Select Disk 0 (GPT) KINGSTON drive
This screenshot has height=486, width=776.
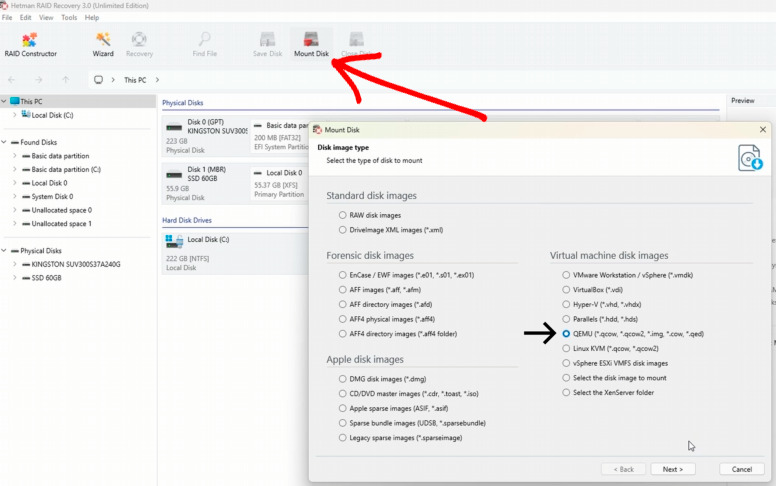tap(206, 136)
